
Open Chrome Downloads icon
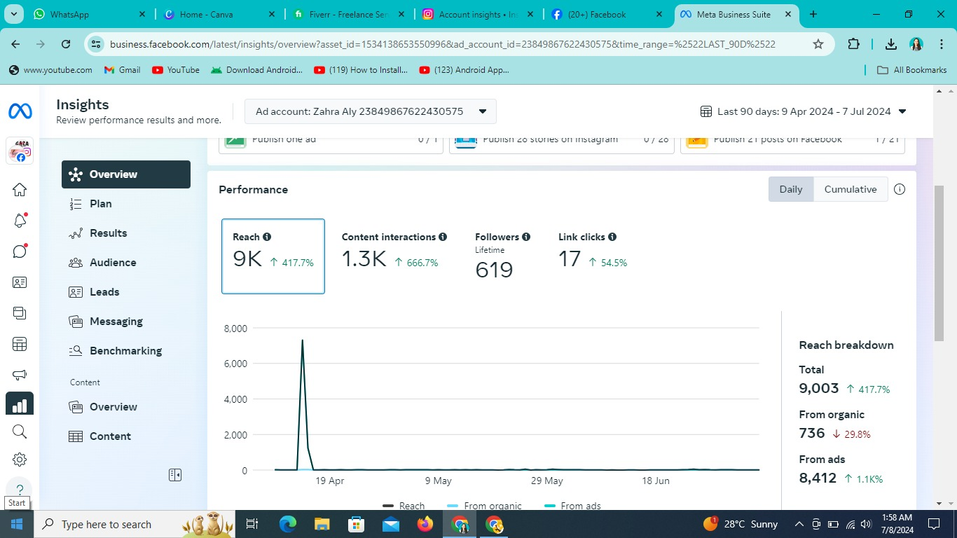(x=891, y=44)
